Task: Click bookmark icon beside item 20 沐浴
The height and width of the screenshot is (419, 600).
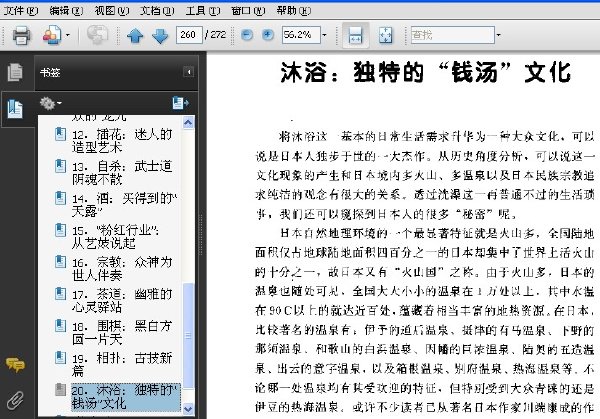Action: [60, 390]
